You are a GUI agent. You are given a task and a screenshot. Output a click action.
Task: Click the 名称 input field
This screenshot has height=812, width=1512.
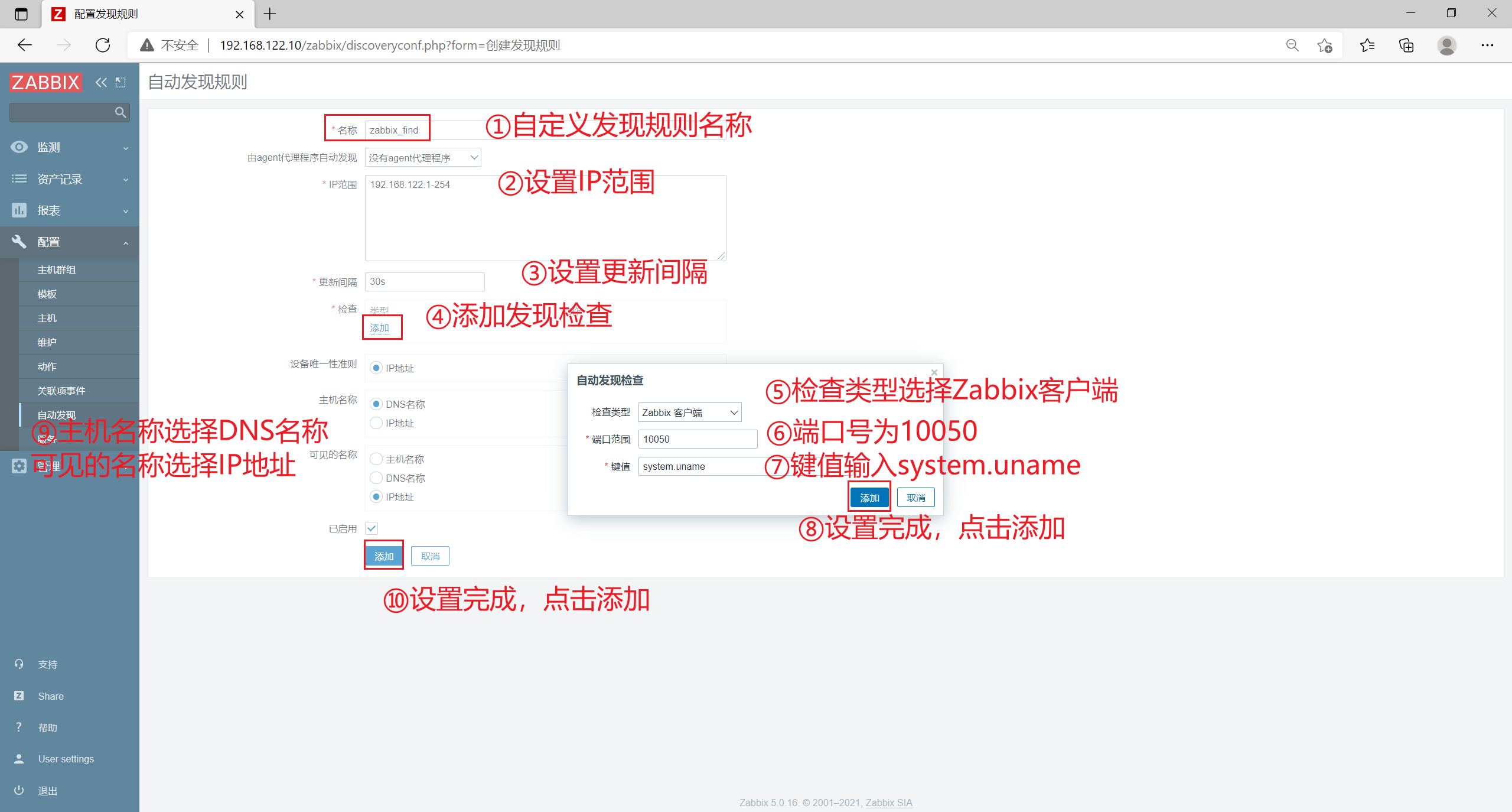click(x=545, y=130)
